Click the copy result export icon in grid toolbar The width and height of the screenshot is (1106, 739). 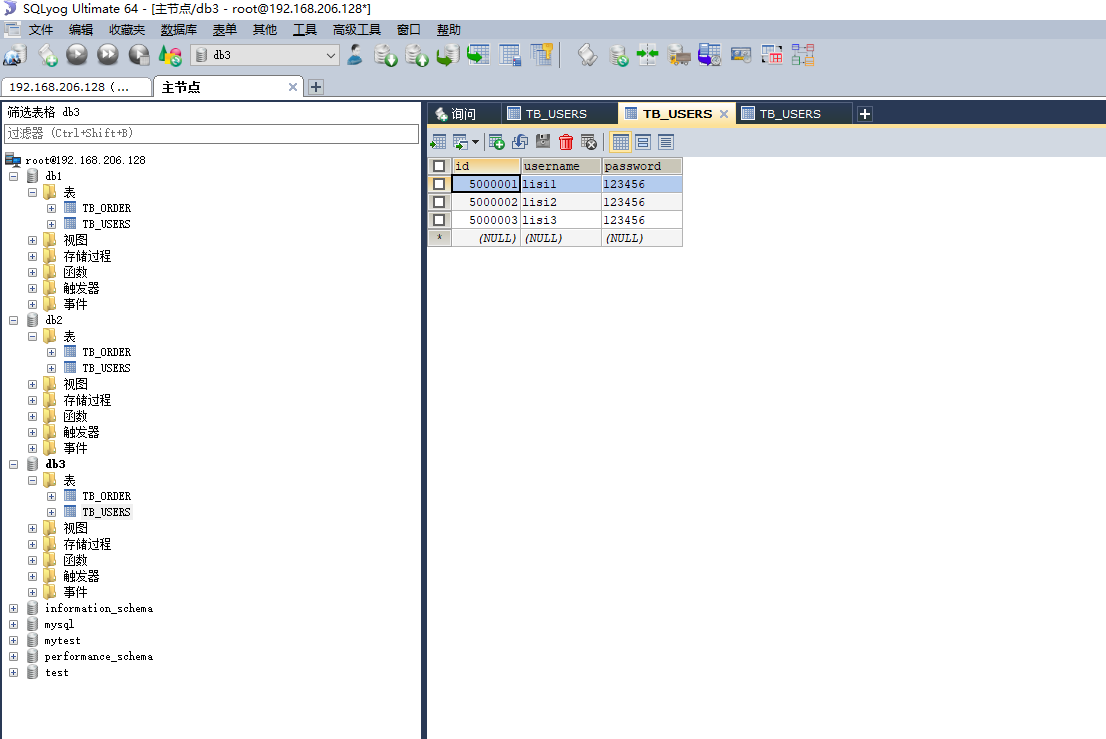coord(460,142)
